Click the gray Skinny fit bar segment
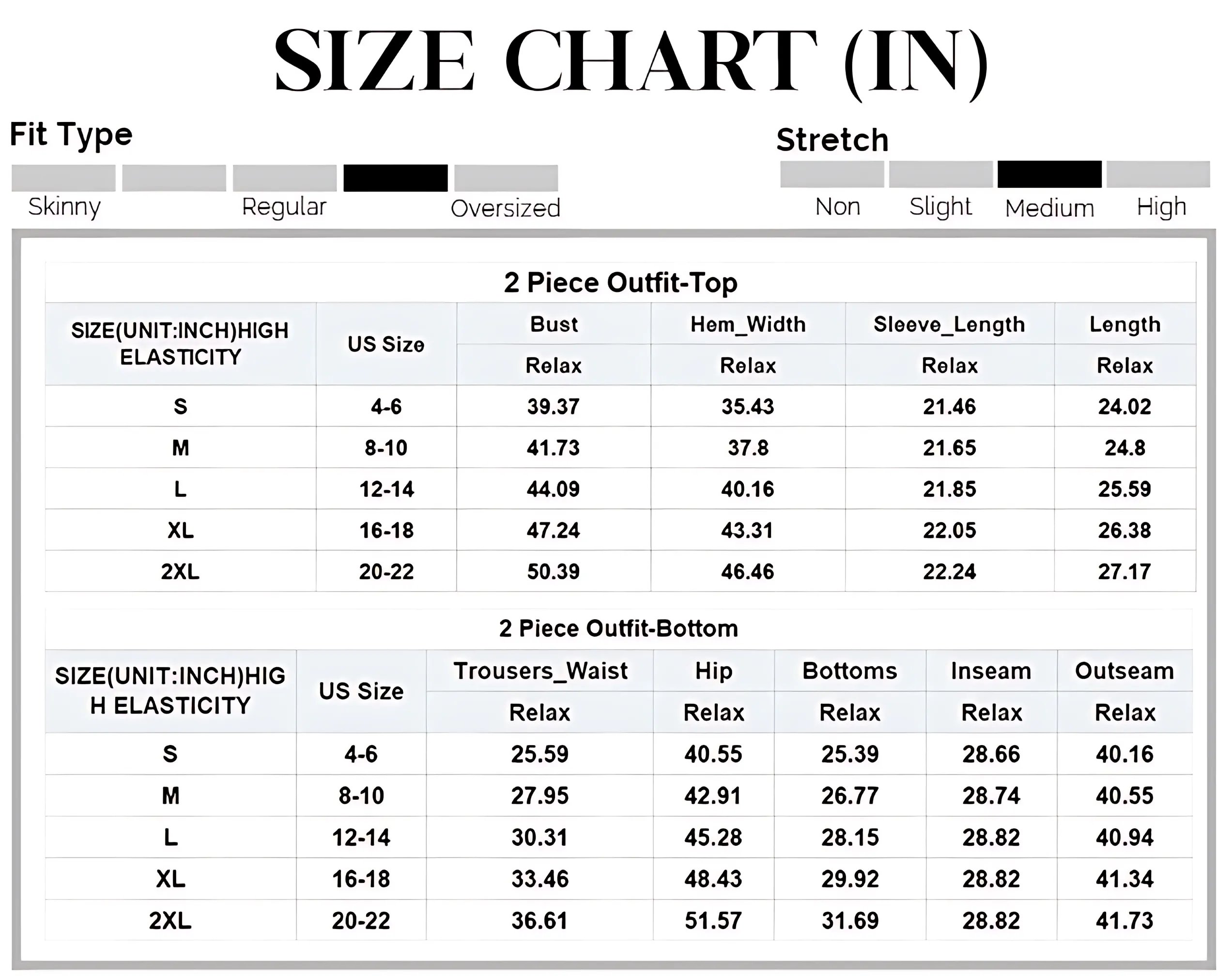This screenshot has width=1232, height=976. (63, 178)
